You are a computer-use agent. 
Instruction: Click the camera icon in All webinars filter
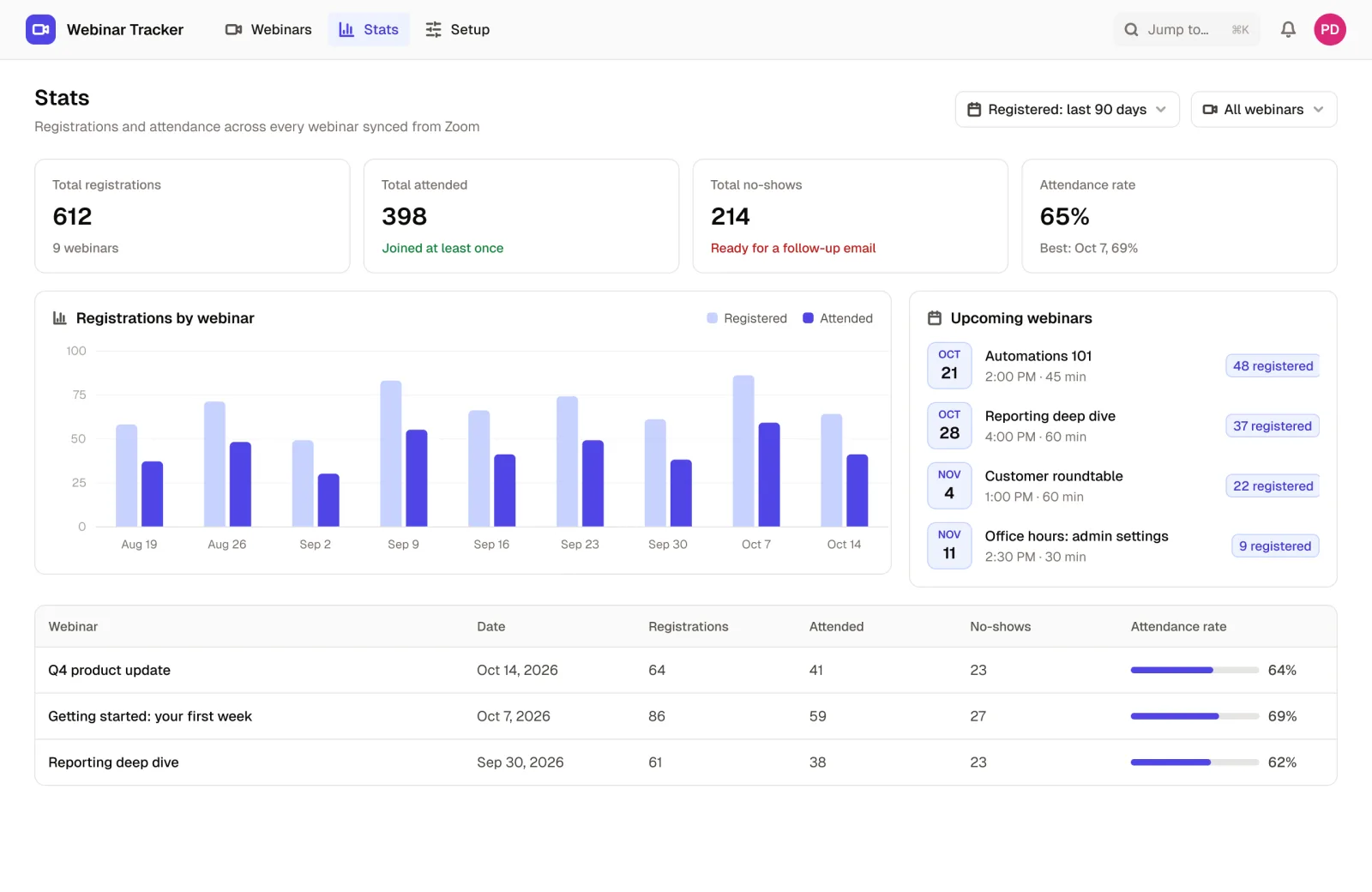click(1210, 110)
